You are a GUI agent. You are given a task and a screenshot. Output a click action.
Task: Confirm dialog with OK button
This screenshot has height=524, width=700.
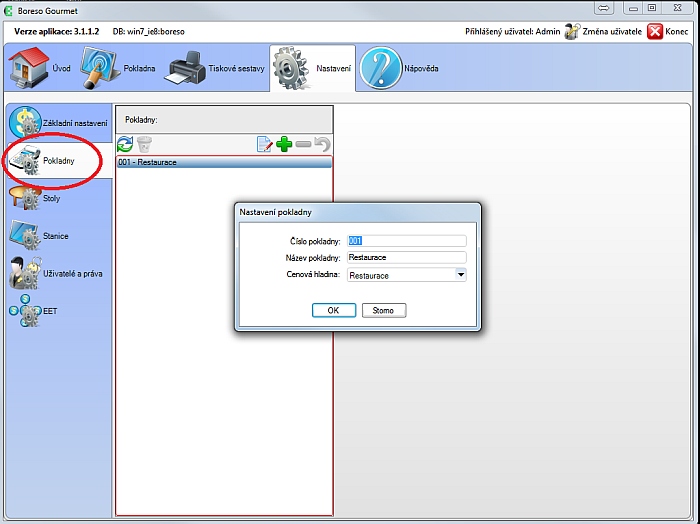(x=333, y=310)
